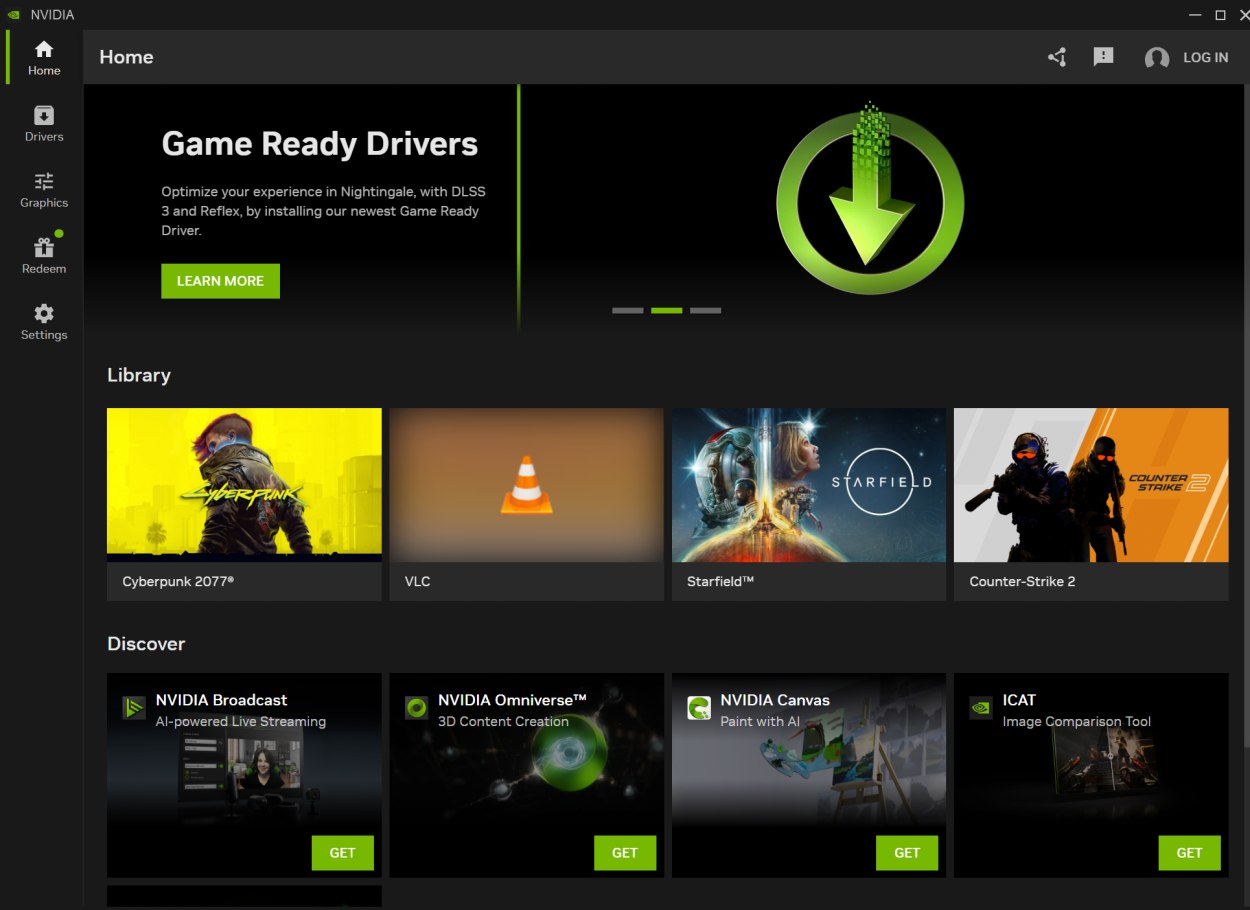Viewport: 1250px width, 910px height.
Task: Open Cyberpunk 2077 from the Library
Action: tap(243, 483)
